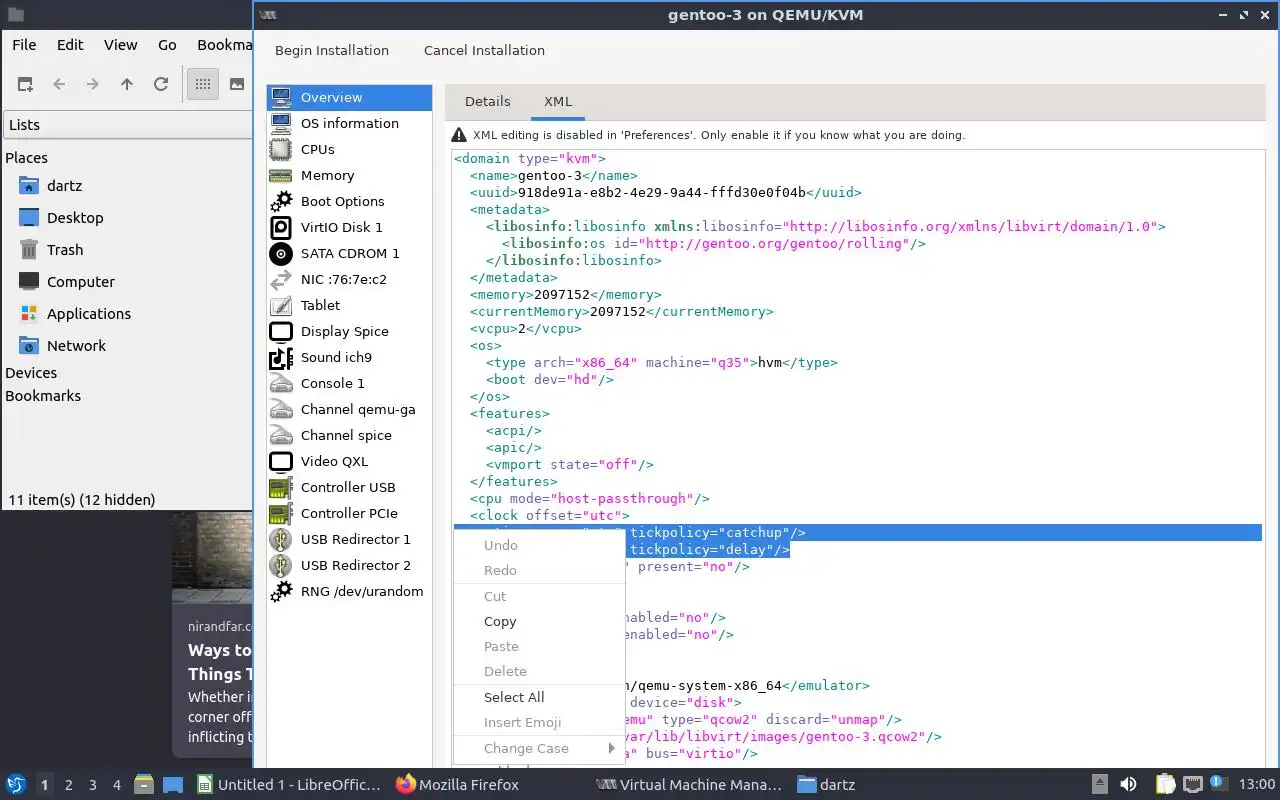Click the network tray icon
Screen dimensions: 1280x800
(x=1193, y=785)
